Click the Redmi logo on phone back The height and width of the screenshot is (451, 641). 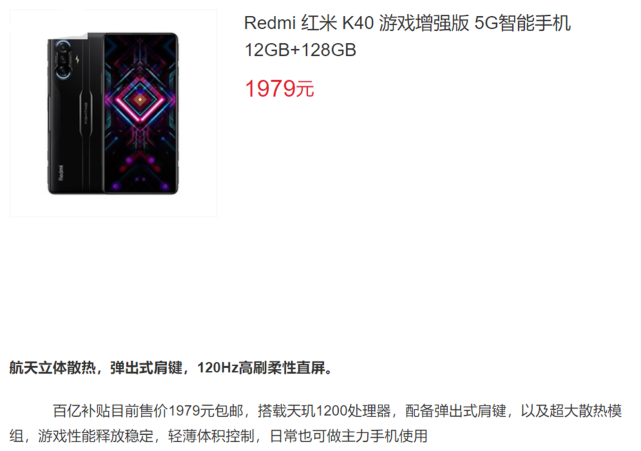61,173
